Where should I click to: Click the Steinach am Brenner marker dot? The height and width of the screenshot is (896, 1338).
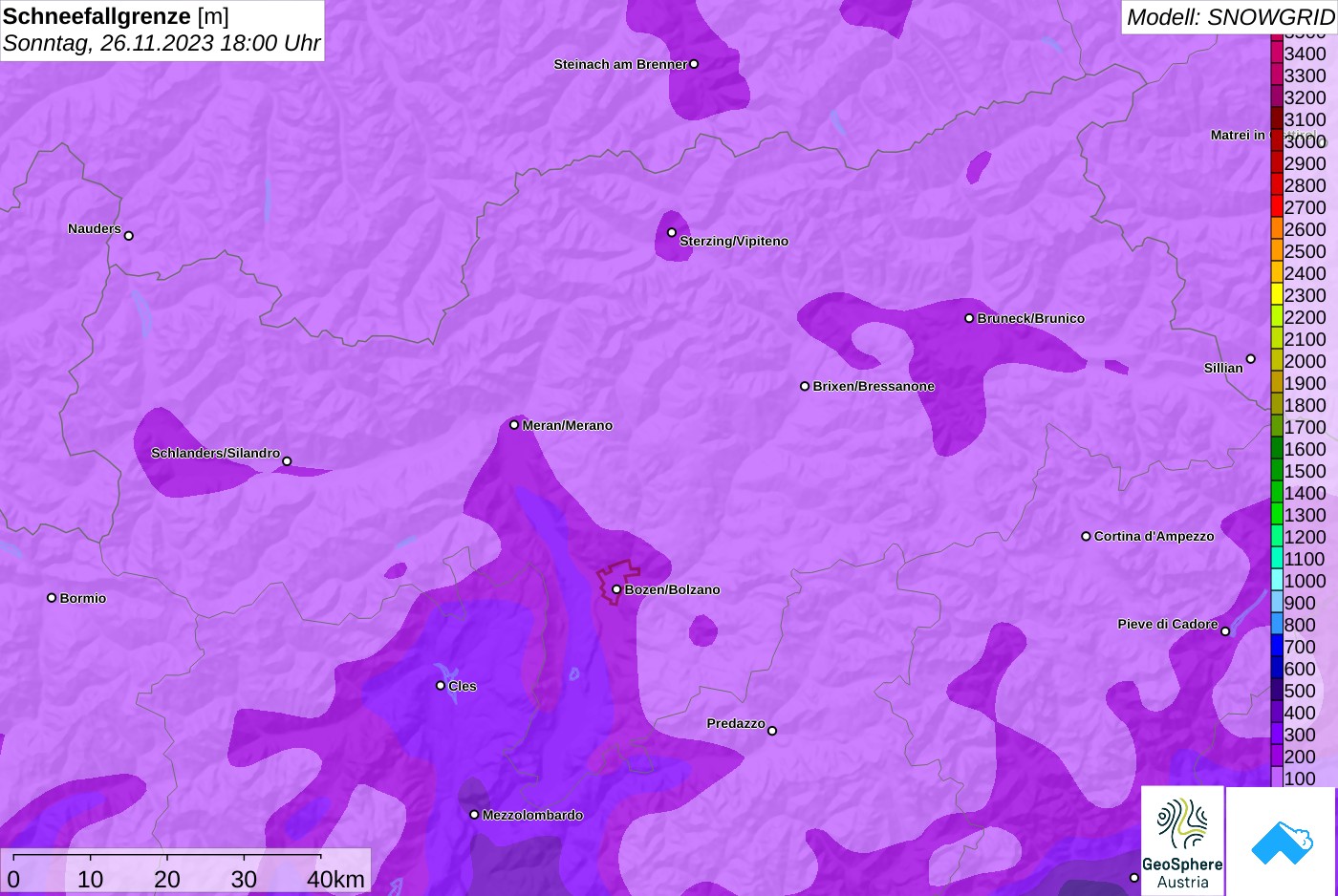point(694,64)
